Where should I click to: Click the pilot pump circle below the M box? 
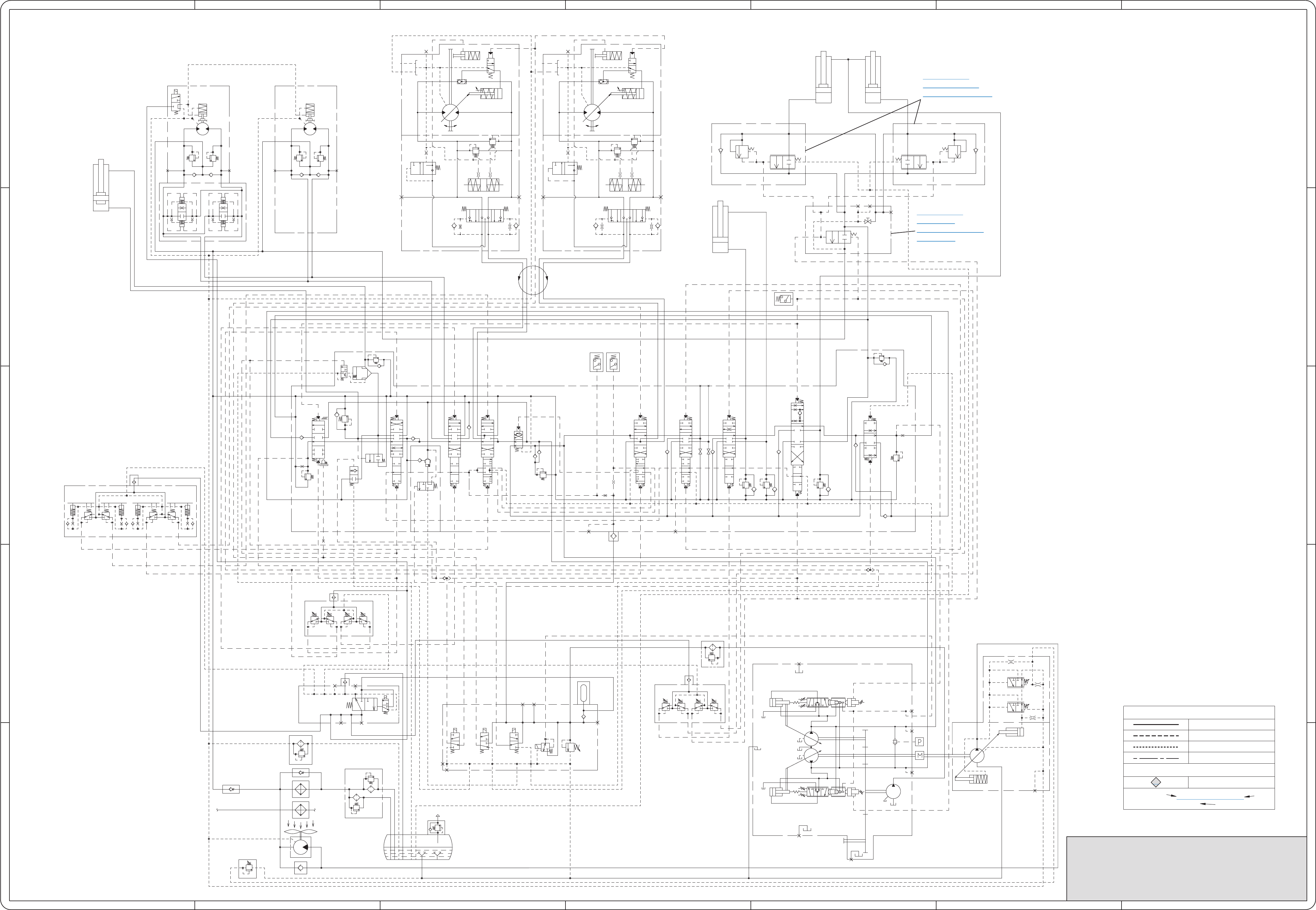894,791
